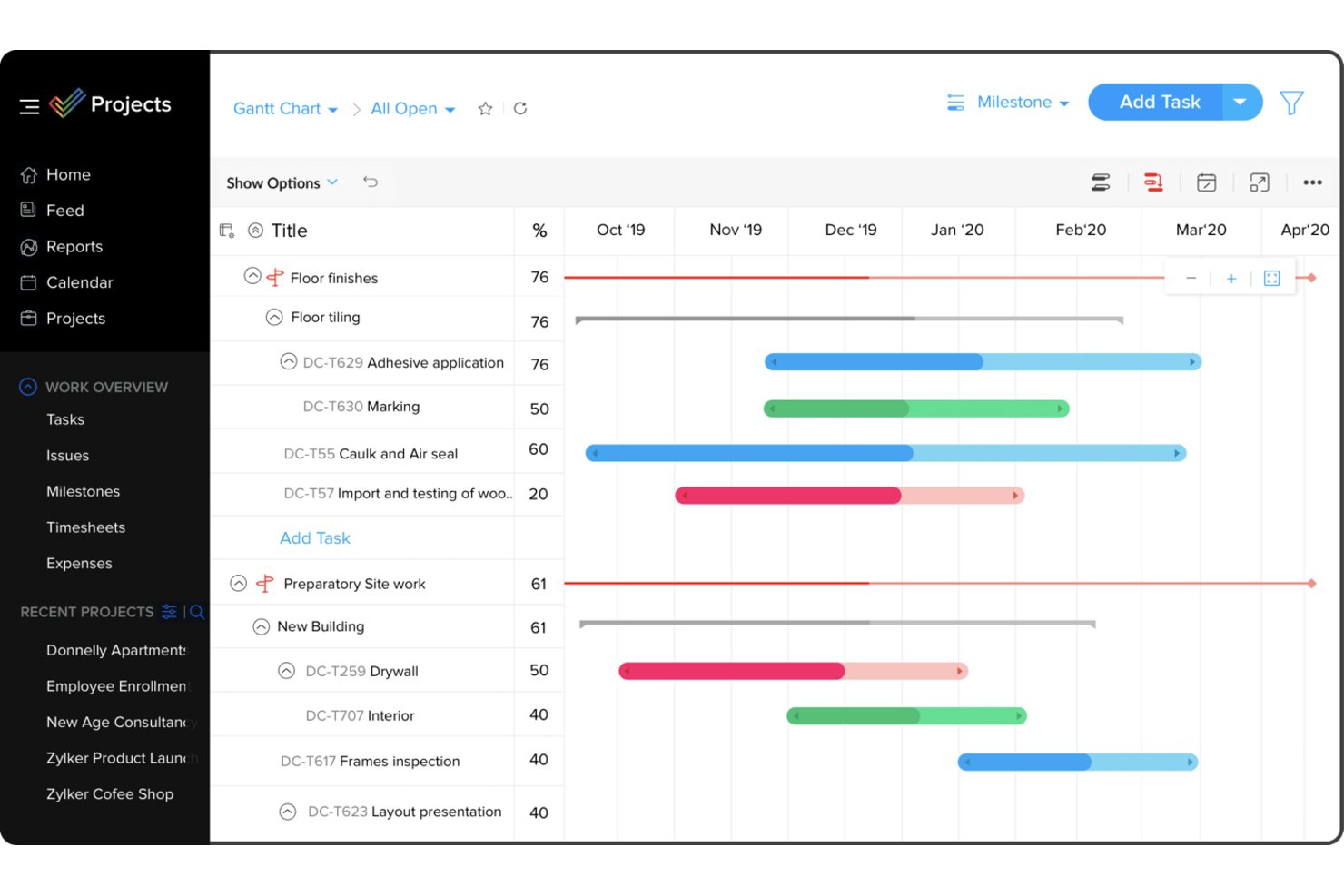
Task: Collapse the DC-T259 Drywall task
Action: pyautogui.click(x=286, y=671)
